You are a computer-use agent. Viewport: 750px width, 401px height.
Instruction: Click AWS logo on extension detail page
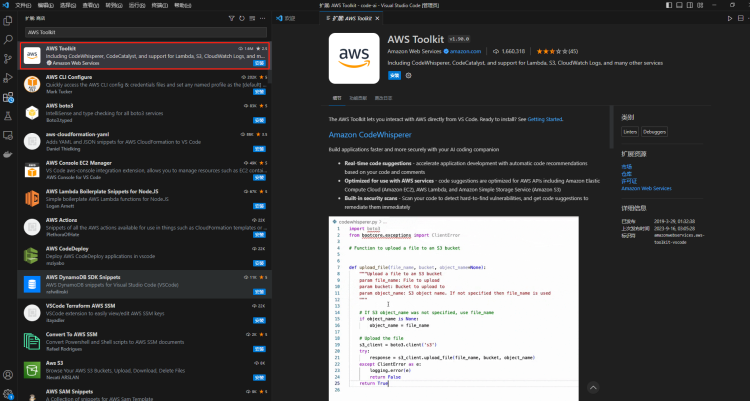[x=354, y=58]
